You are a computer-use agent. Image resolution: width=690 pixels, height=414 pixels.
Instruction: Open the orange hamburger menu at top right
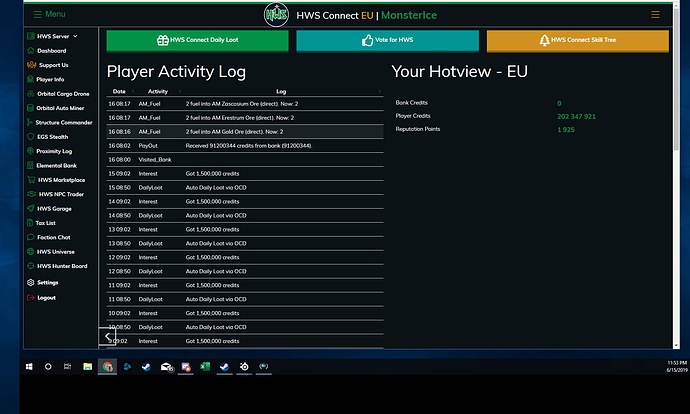pos(655,15)
